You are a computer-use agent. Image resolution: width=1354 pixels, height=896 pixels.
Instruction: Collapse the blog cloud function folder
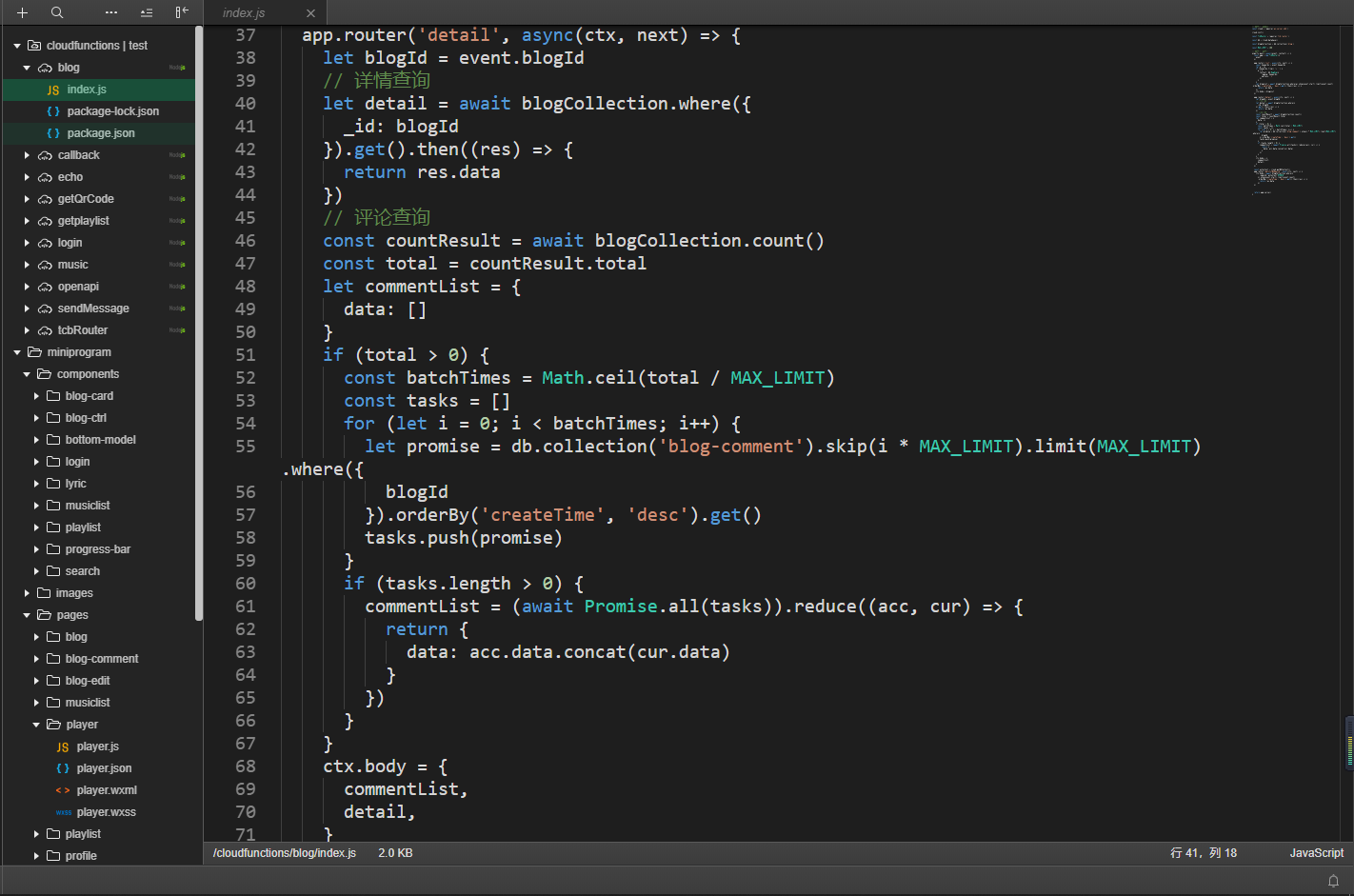click(x=27, y=68)
